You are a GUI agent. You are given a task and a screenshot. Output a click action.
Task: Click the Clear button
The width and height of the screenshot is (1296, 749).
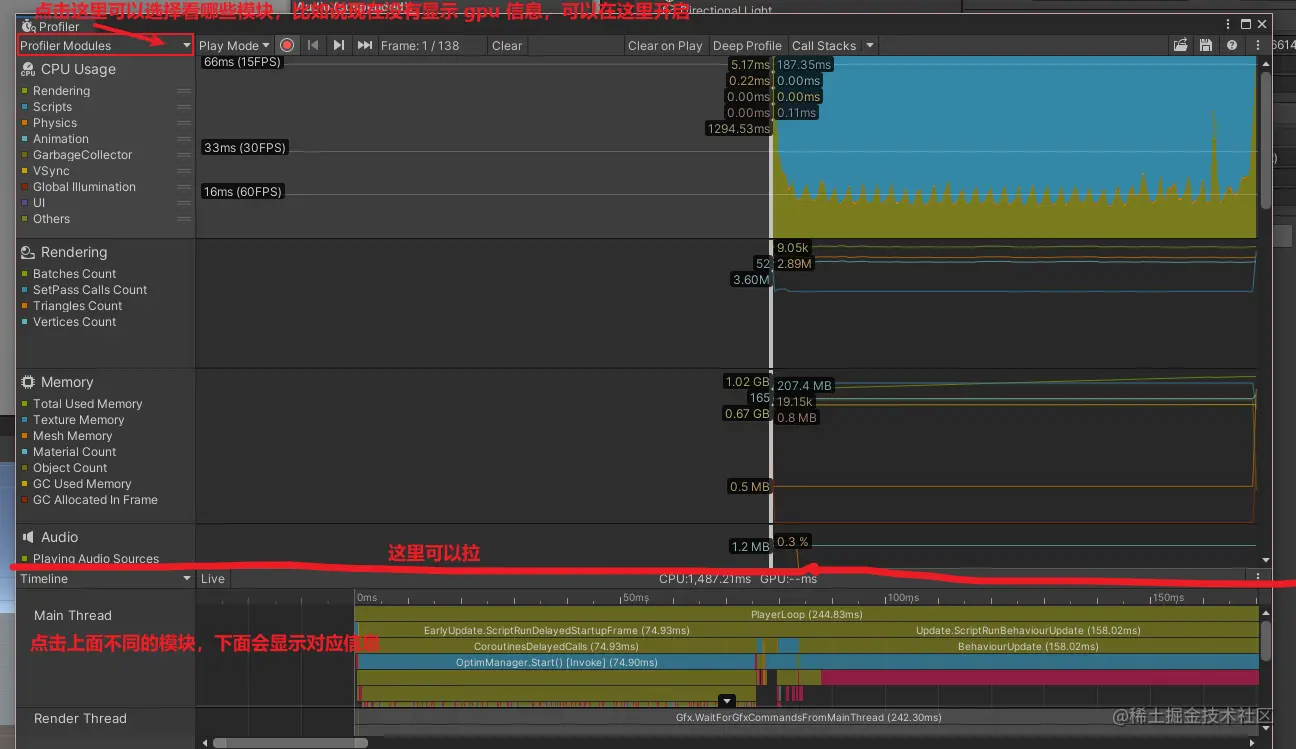[507, 45]
